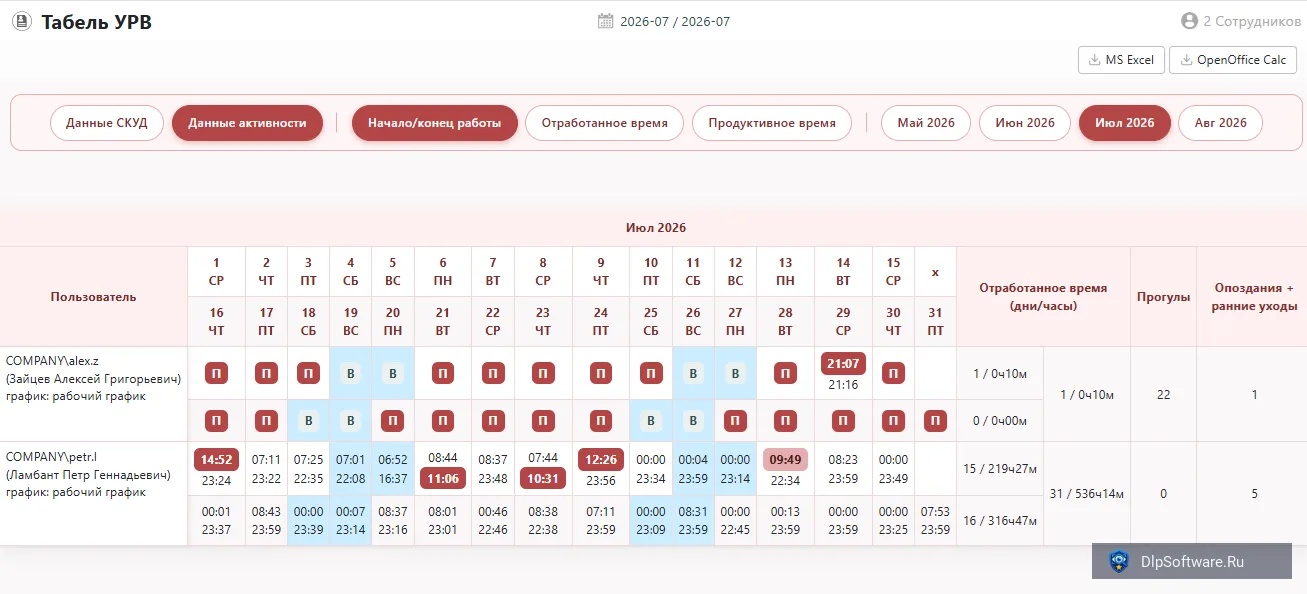Image resolution: width=1307 pixels, height=594 pixels.
Task: Click the 15 / 219ч27м half-month total
Action: click(x=1000, y=469)
